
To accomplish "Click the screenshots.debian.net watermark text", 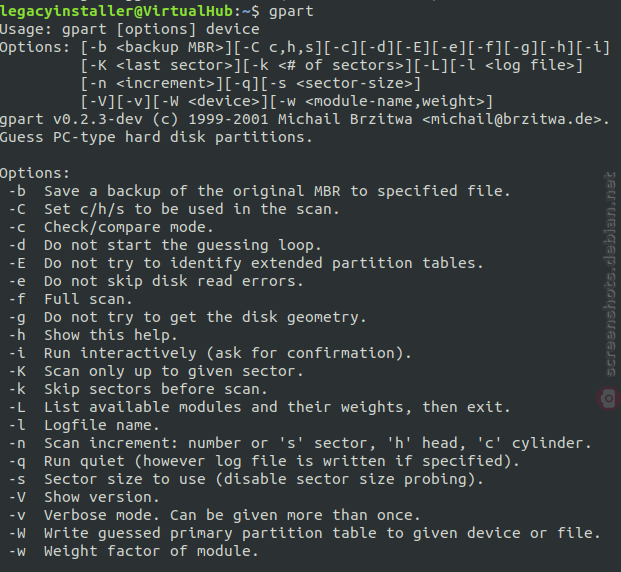I will (x=610, y=274).
